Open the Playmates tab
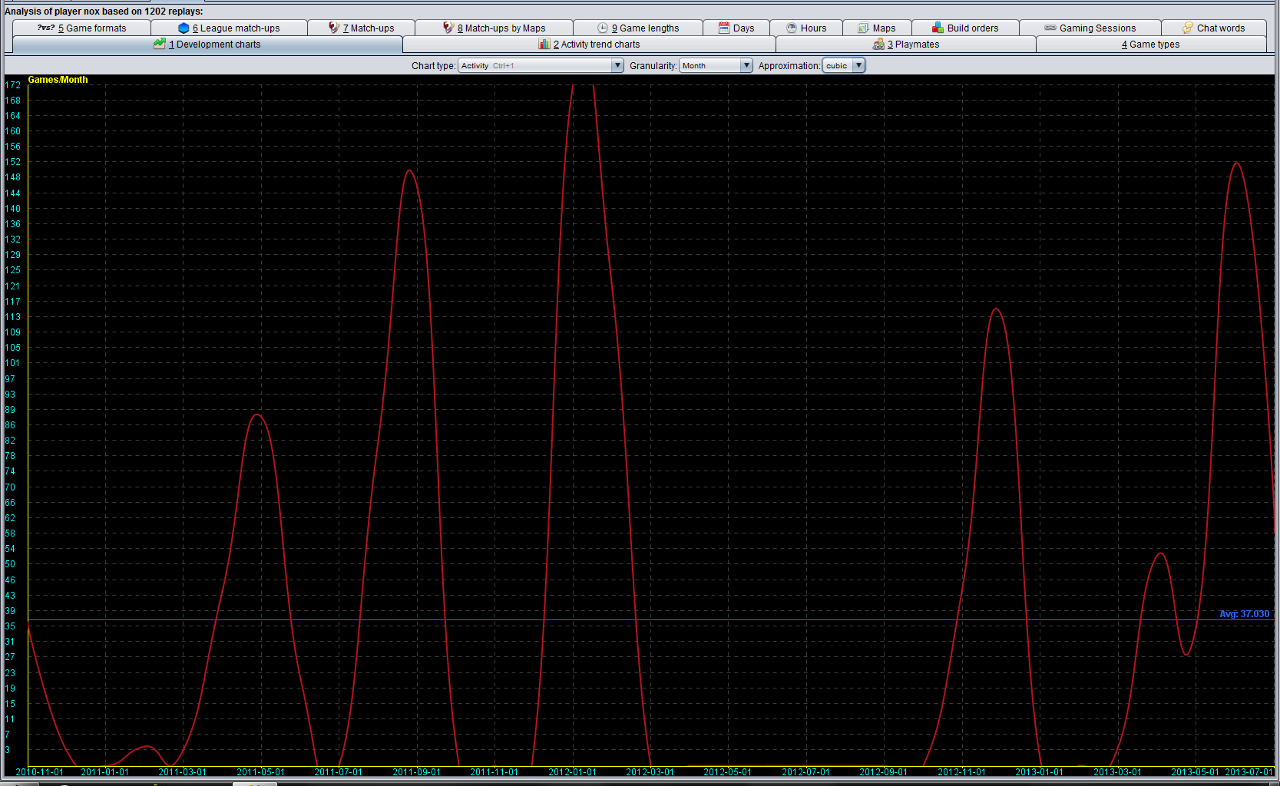Screen dimensions: 1280x786 point(906,44)
